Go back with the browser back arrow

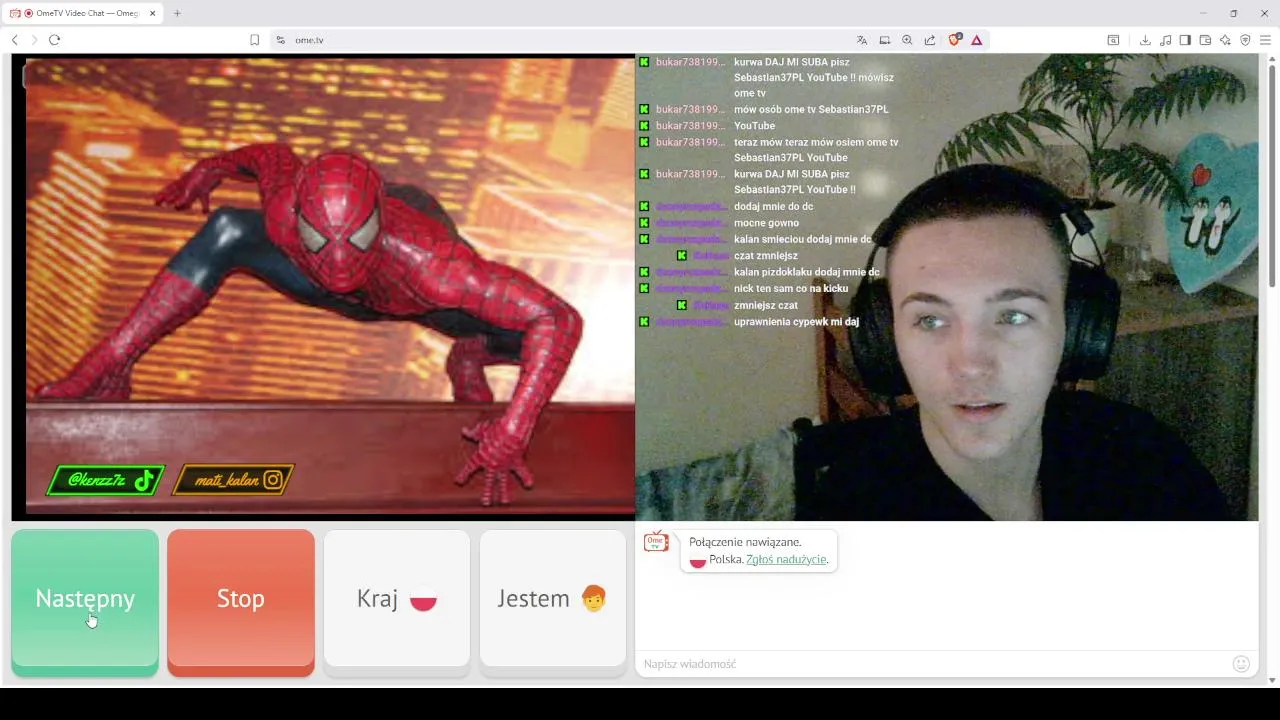point(15,40)
